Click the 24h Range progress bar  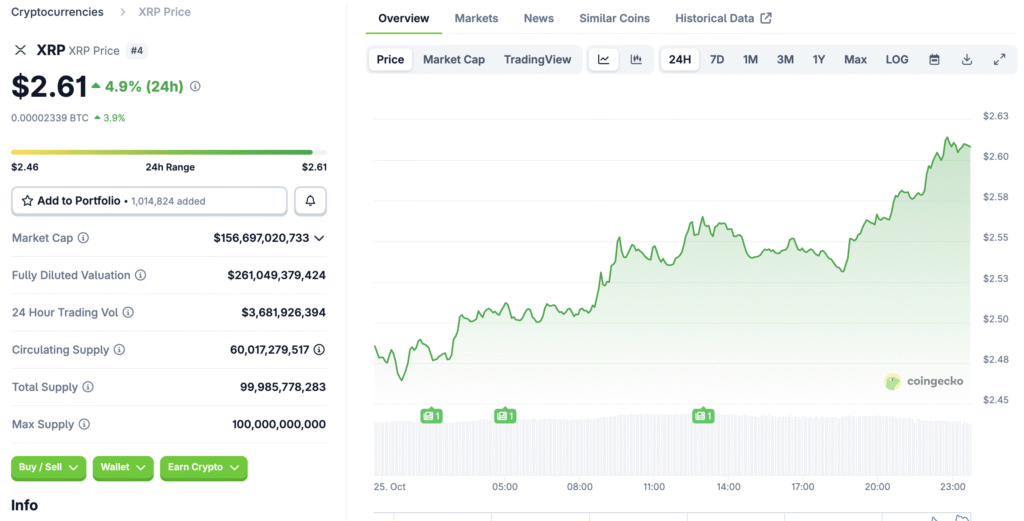(x=169, y=152)
